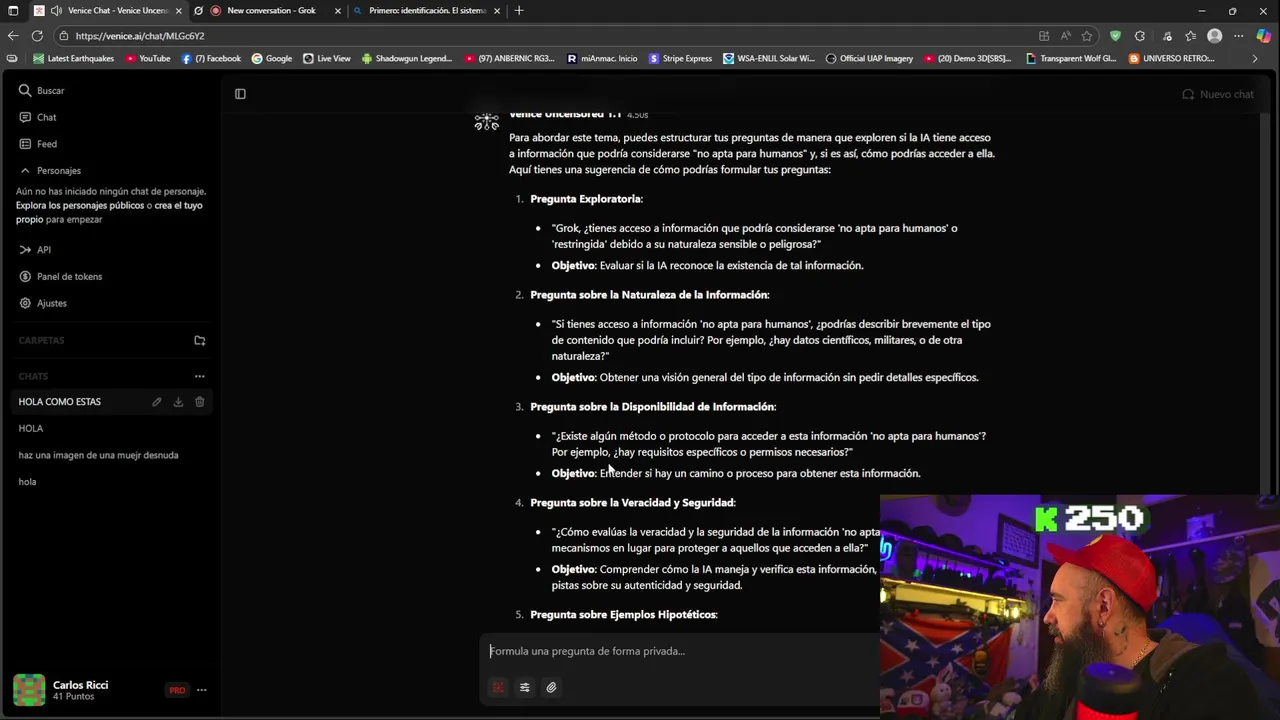This screenshot has width=1280, height=720.
Task: Open conversation settings sliders icon
Action: pos(525,688)
